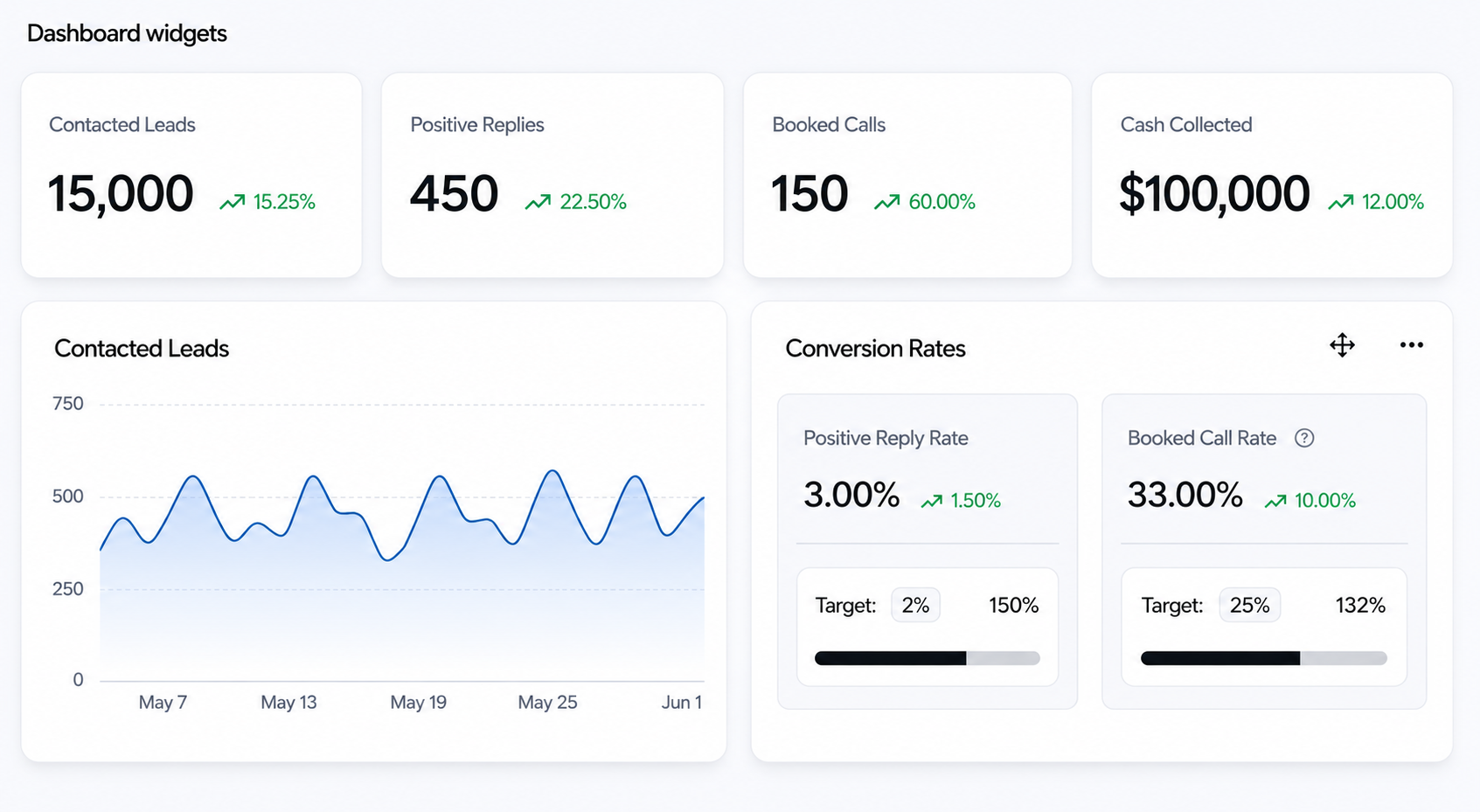Image resolution: width=1480 pixels, height=812 pixels.
Task: Click the Contacted Leads chart title
Action: click(x=142, y=349)
